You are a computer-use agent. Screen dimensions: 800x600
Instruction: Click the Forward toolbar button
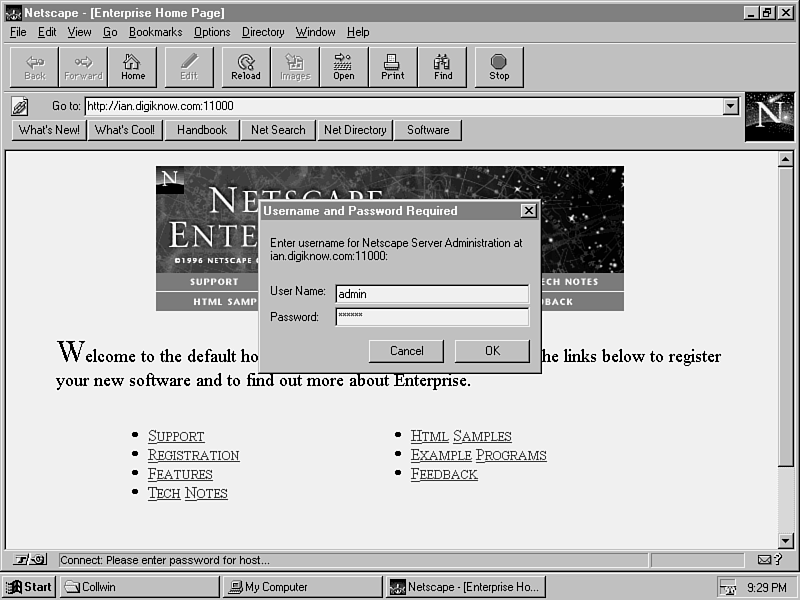pyautogui.click(x=83, y=67)
